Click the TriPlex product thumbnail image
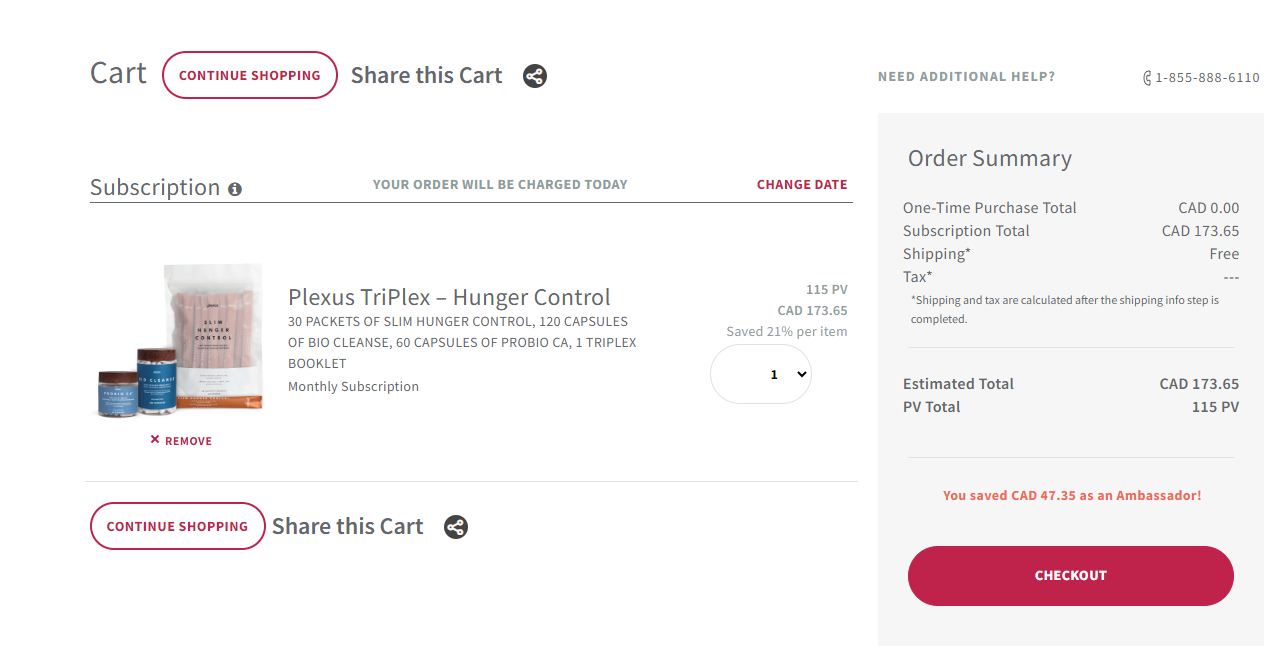The height and width of the screenshot is (667, 1282). tap(181, 341)
